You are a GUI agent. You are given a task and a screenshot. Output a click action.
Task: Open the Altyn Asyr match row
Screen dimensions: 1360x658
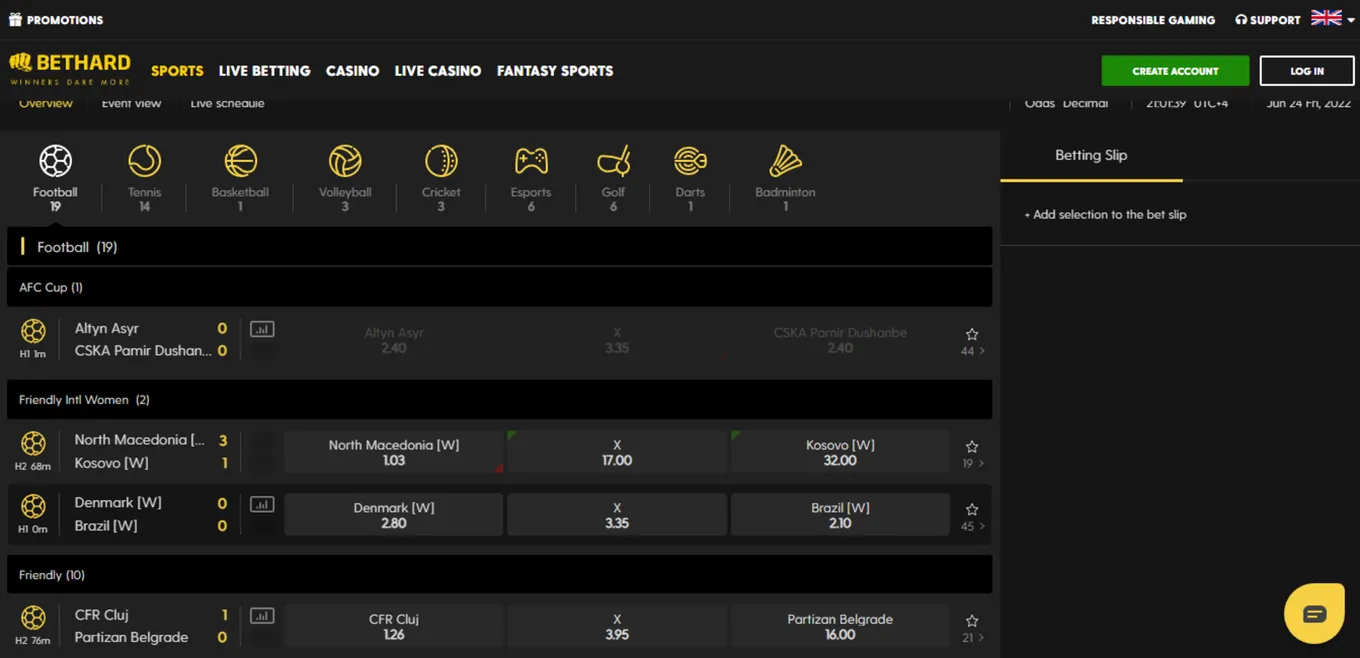pyautogui.click(x=499, y=340)
